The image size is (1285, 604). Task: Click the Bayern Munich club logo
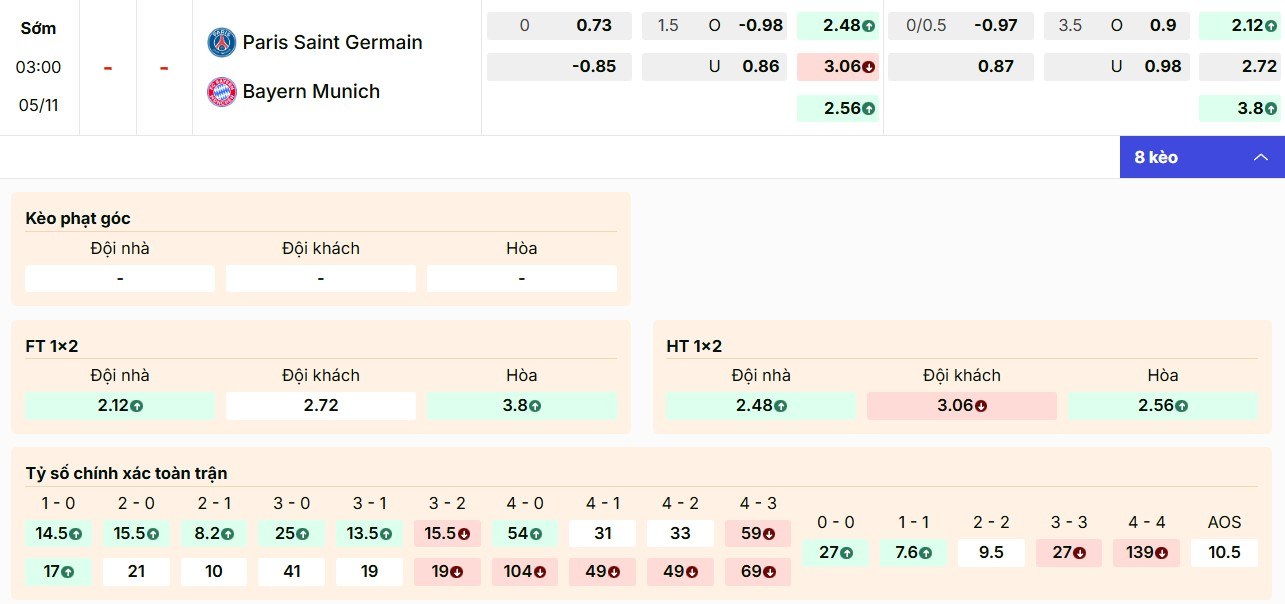click(221, 92)
